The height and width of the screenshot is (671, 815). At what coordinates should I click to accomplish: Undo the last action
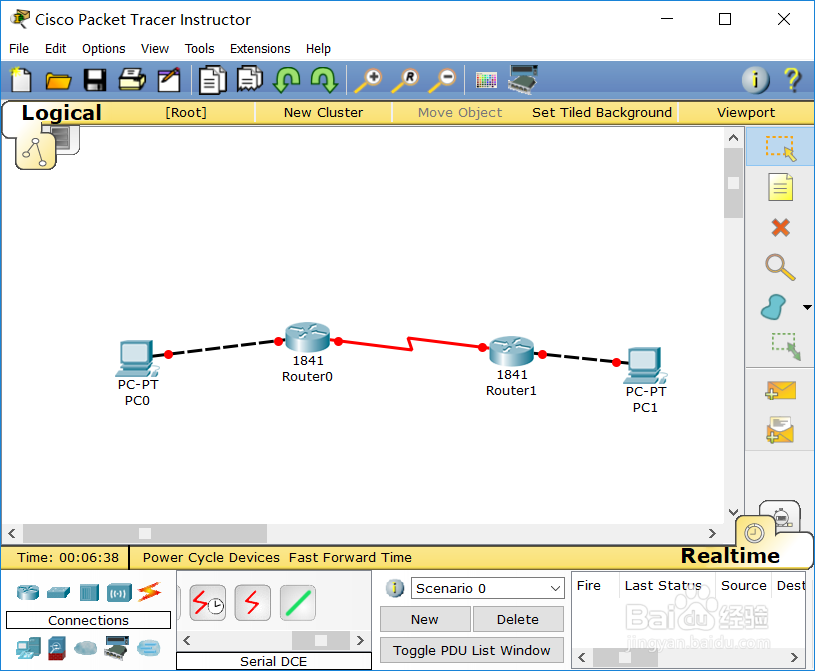286,80
